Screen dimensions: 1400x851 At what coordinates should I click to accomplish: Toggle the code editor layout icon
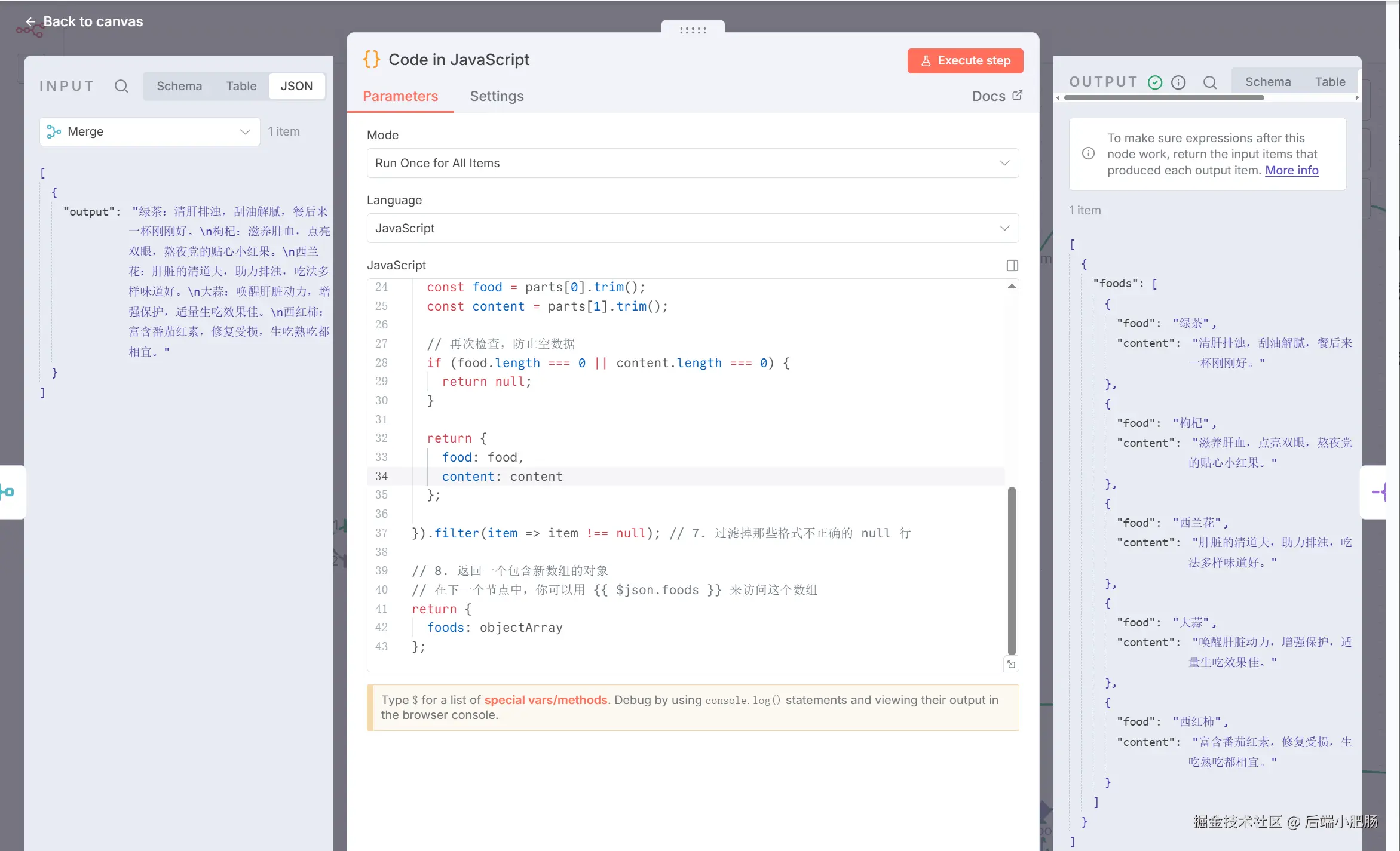(1012, 265)
